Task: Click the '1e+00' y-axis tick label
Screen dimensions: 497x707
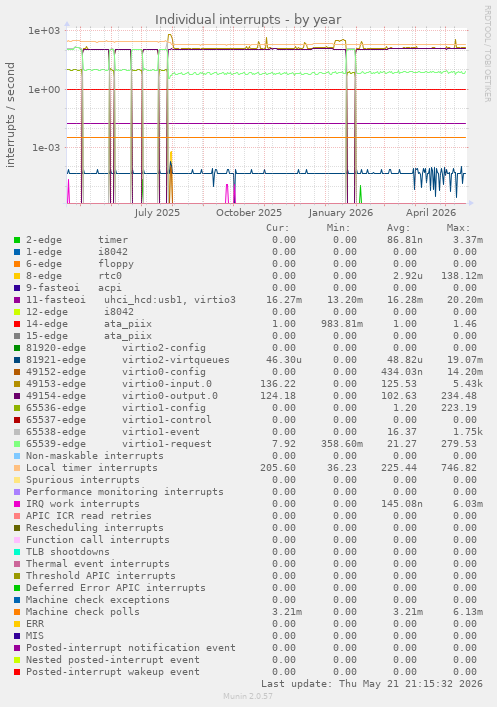Action: [x=44, y=89]
